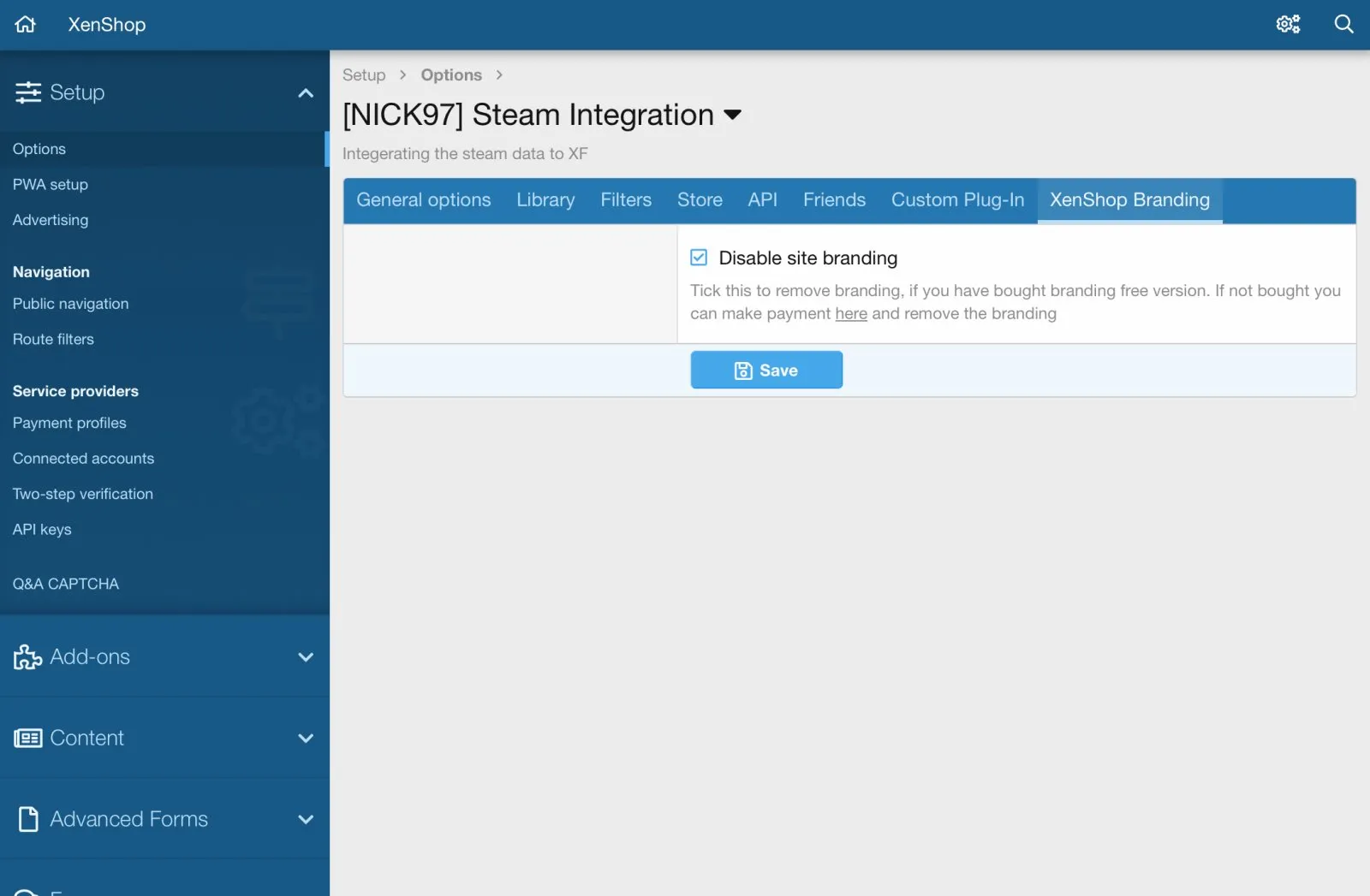Click the search magnifier icon
This screenshot has height=896, width=1370.
(x=1343, y=24)
